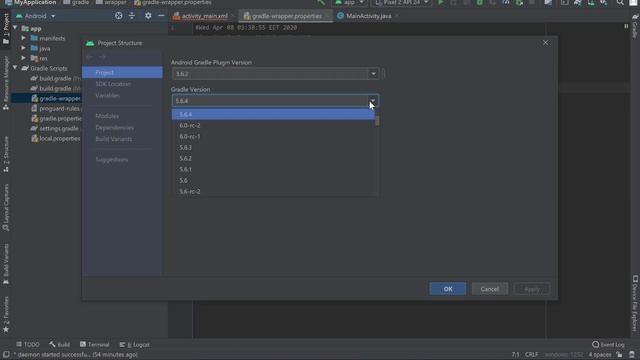The width and height of the screenshot is (640, 360).
Task: Click the collapse all icon in Project panel
Action: click(x=132, y=16)
